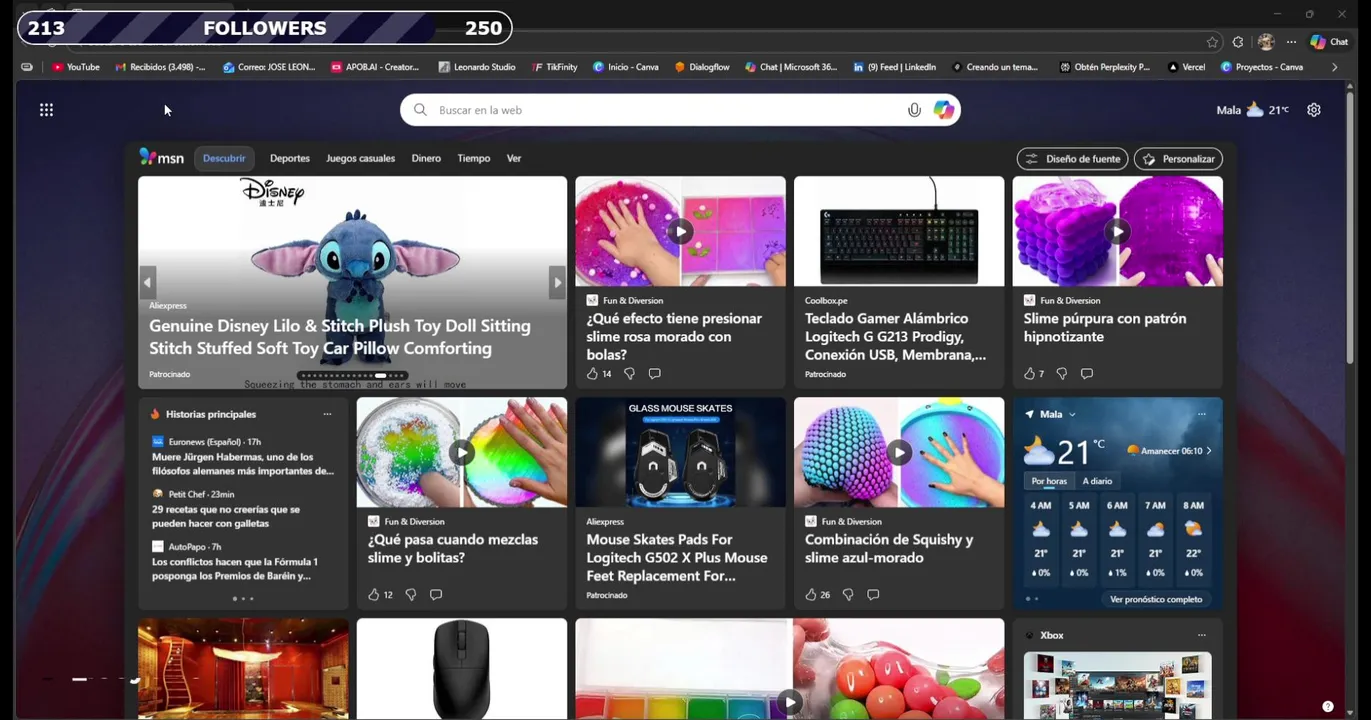Play the pink slime video thumbnail

point(680,232)
